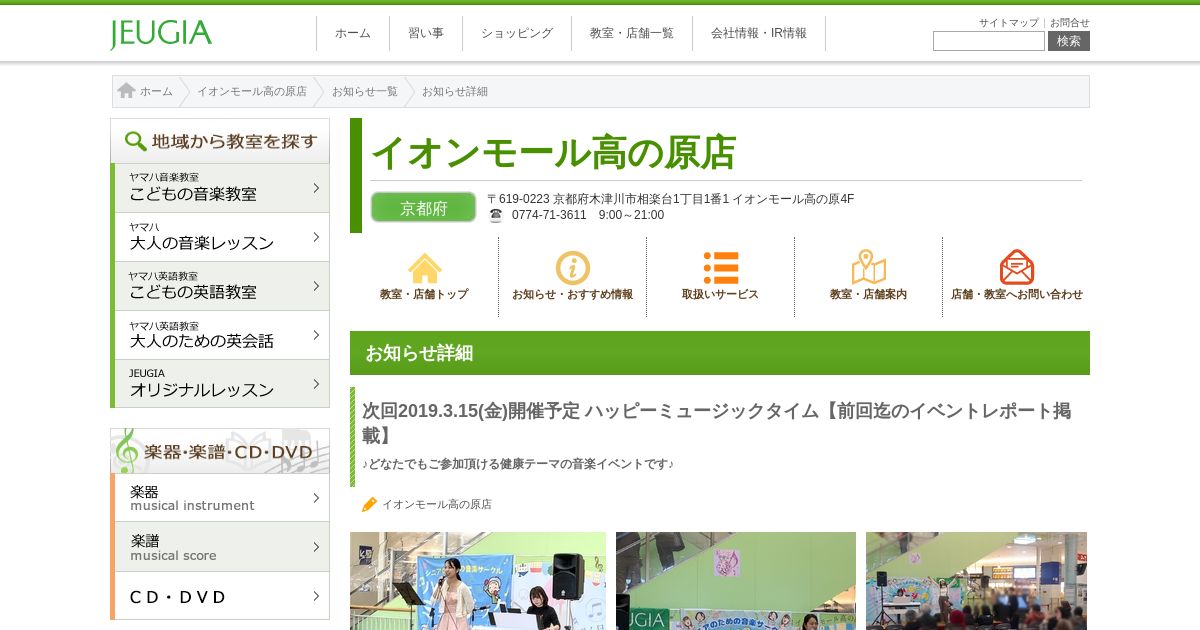Open 教室・店舗一覧 menu item

pos(632,33)
